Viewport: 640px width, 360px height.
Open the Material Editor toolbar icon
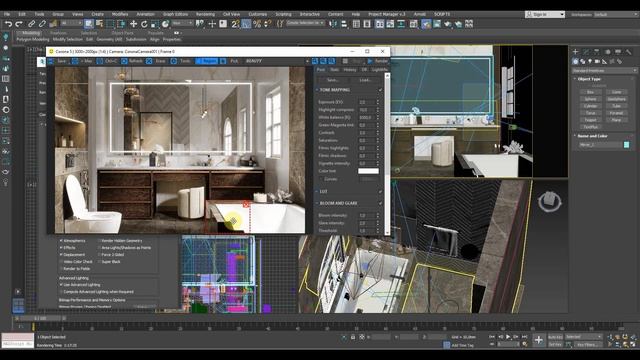click(413, 24)
